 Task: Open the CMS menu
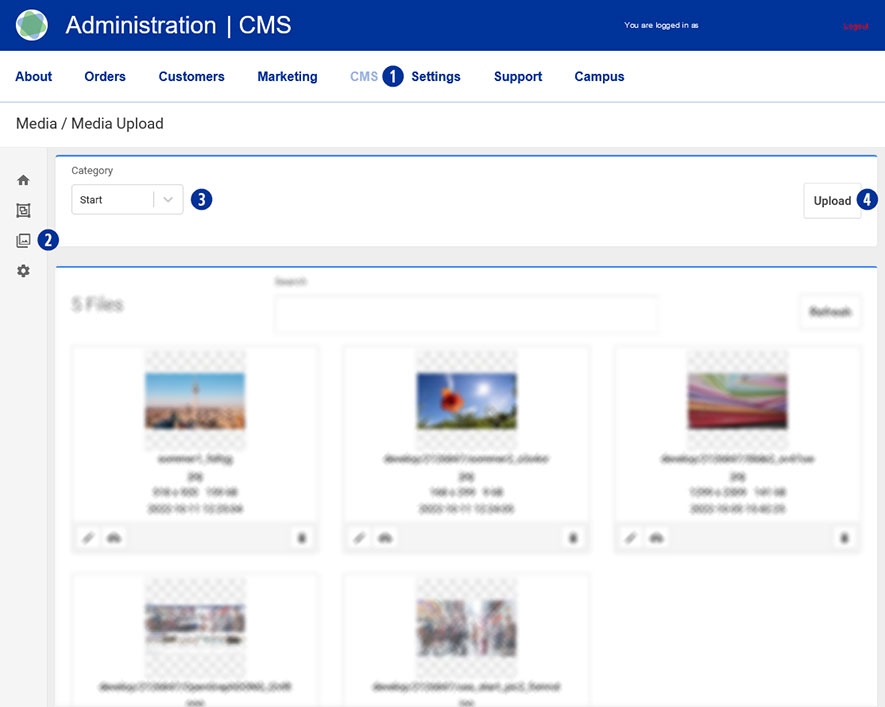tap(364, 77)
